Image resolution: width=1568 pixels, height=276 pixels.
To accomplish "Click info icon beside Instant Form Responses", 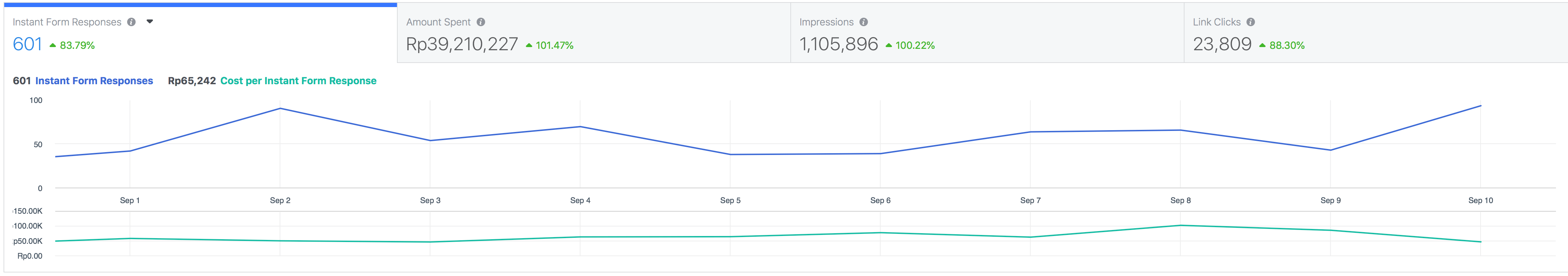I will click(x=131, y=22).
